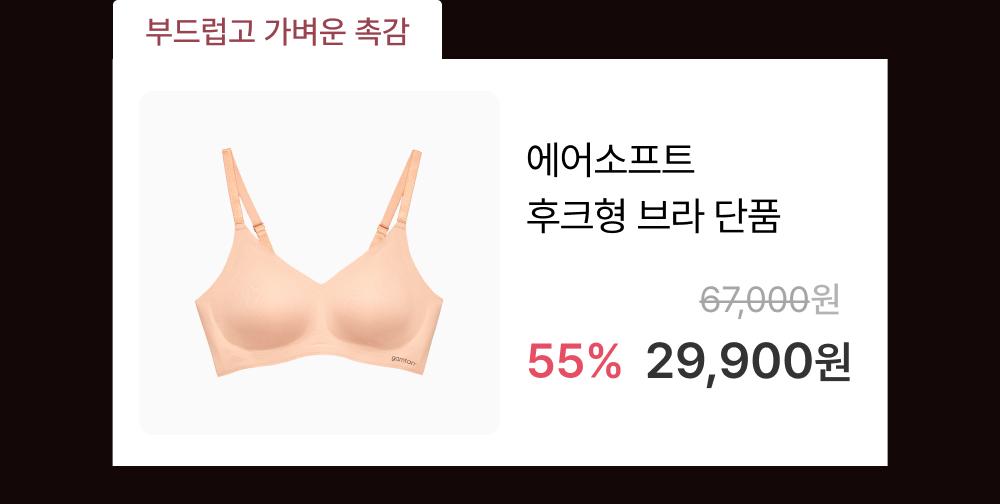This screenshot has width=1000, height=504.
Task: Click the 후크형 브라 단품 product name line
Action: tap(653, 218)
